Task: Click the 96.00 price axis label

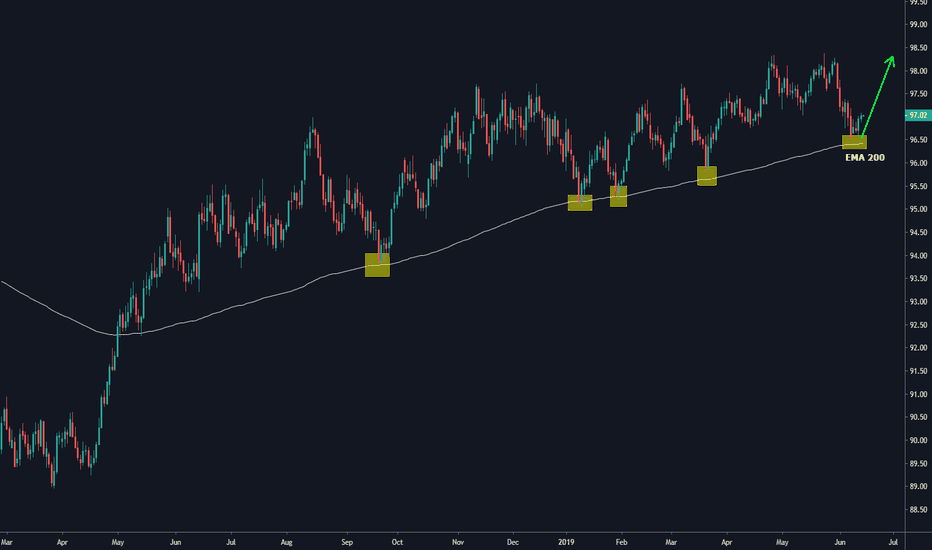Action: tap(918, 163)
